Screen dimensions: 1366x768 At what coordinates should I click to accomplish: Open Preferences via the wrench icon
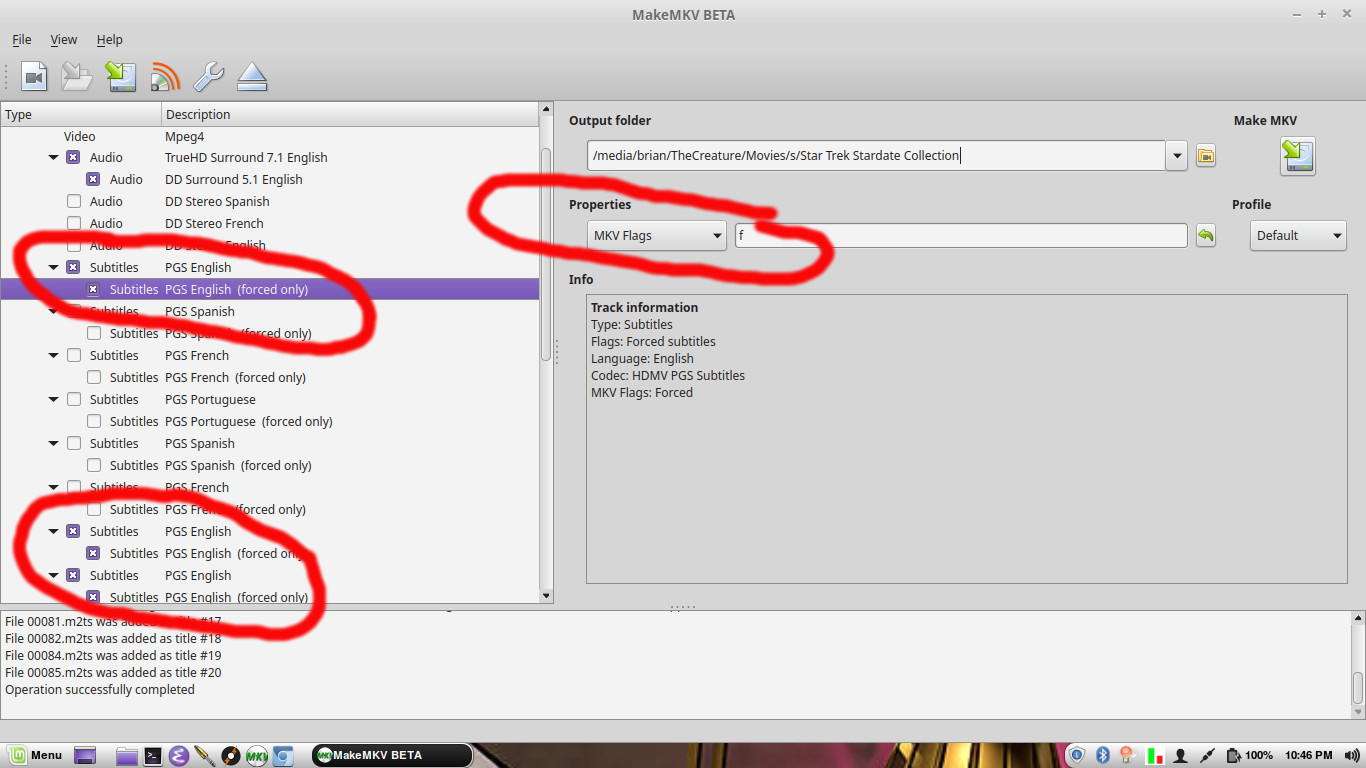[x=208, y=77]
